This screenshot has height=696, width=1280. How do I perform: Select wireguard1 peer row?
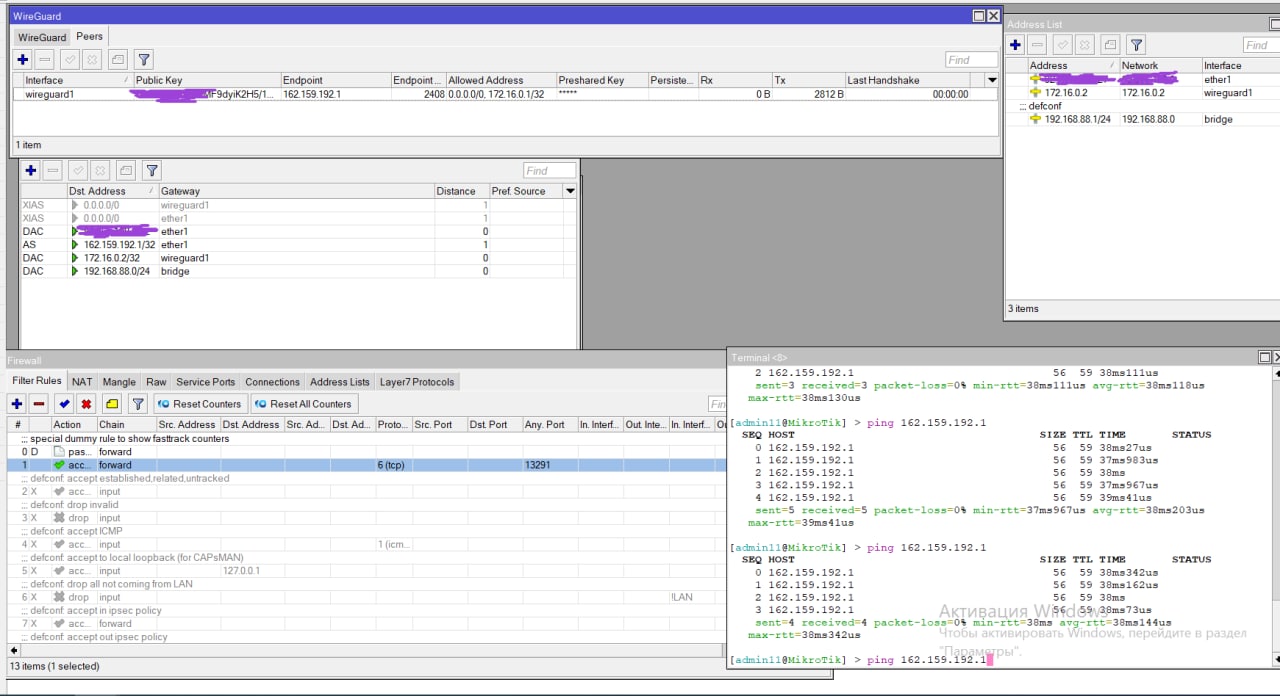(505, 94)
